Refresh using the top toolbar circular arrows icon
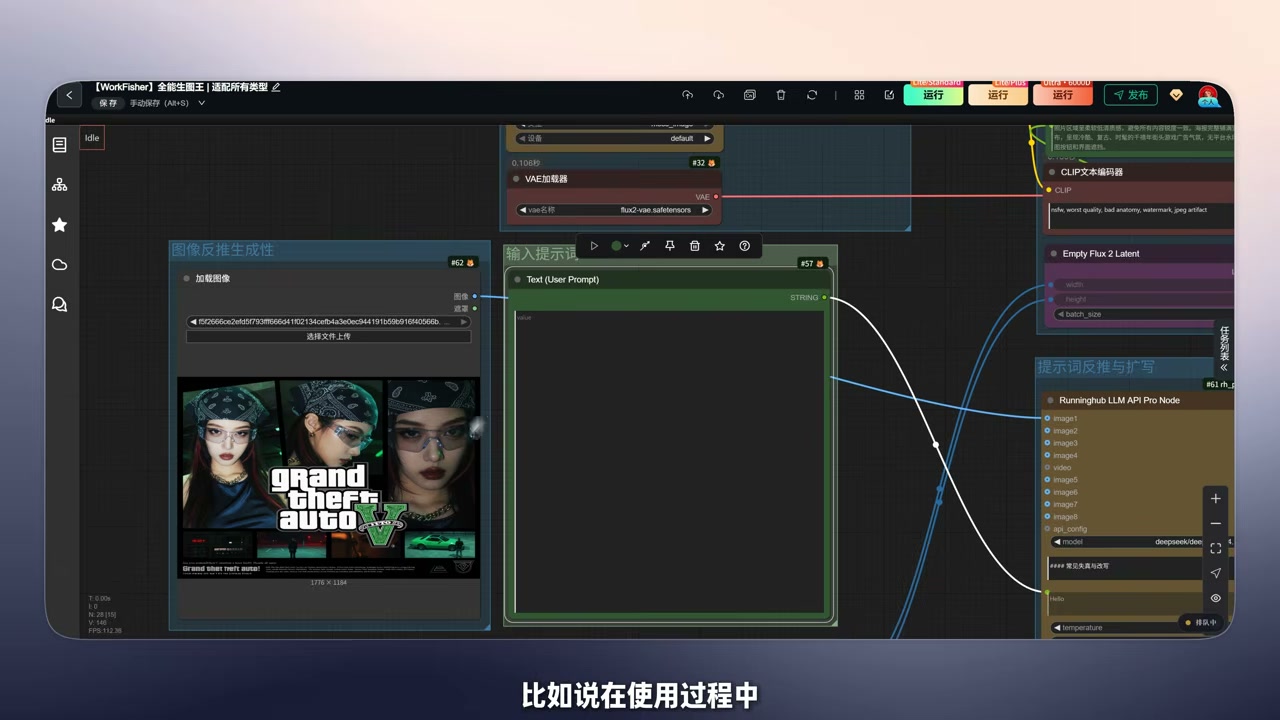1280x720 pixels. coord(812,95)
